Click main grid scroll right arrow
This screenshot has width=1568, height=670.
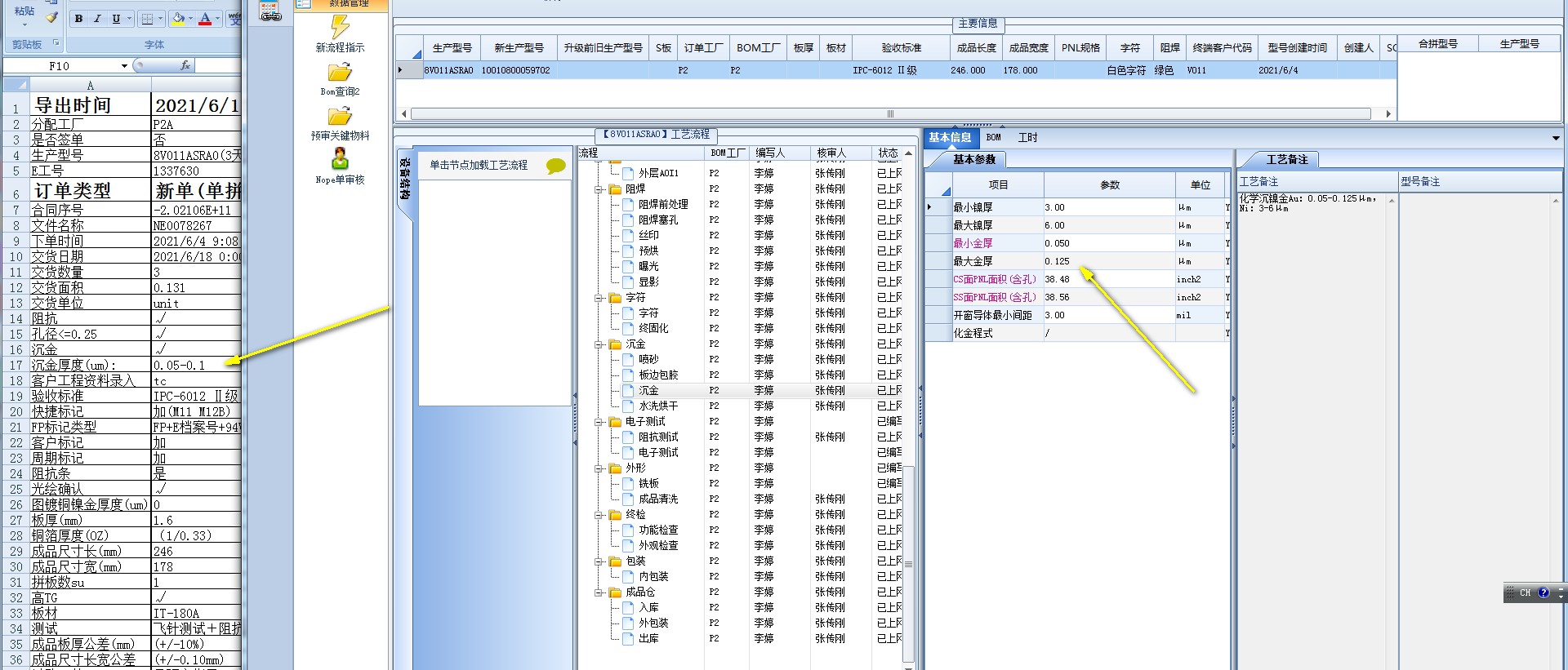coord(1388,114)
